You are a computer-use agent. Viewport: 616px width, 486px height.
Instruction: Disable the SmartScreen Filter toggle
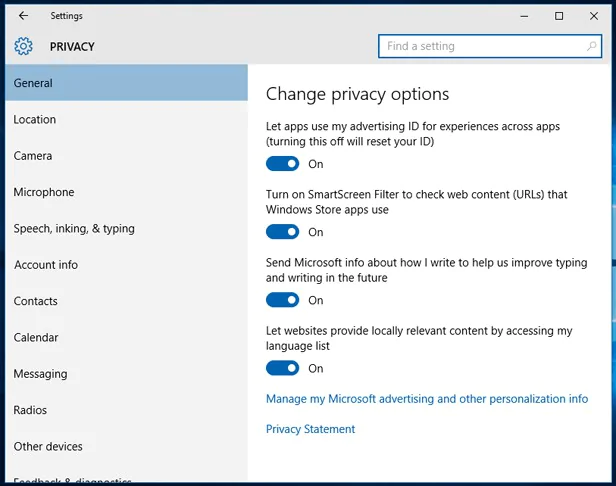[x=282, y=232]
